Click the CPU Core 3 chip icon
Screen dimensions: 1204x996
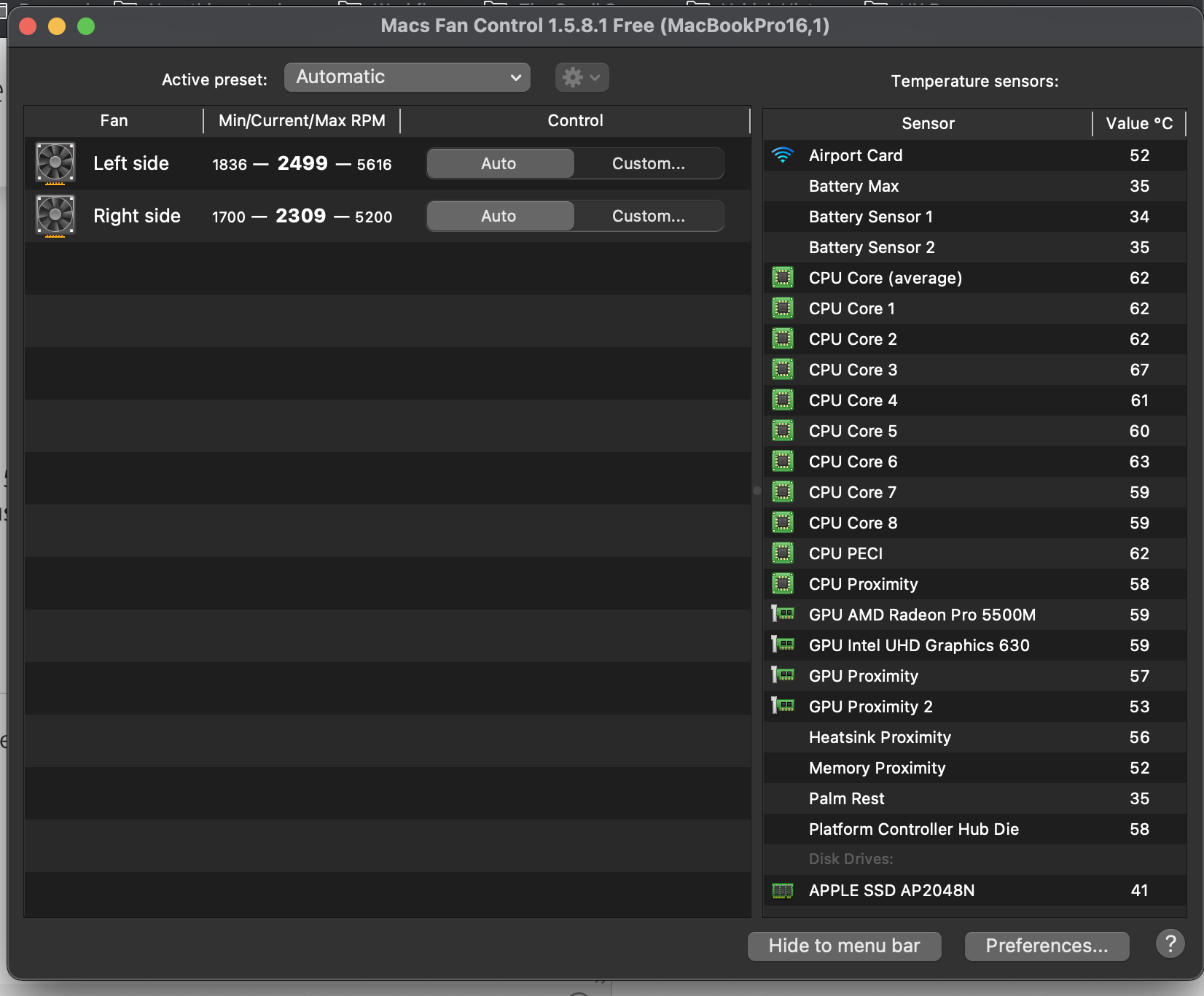[x=783, y=370]
